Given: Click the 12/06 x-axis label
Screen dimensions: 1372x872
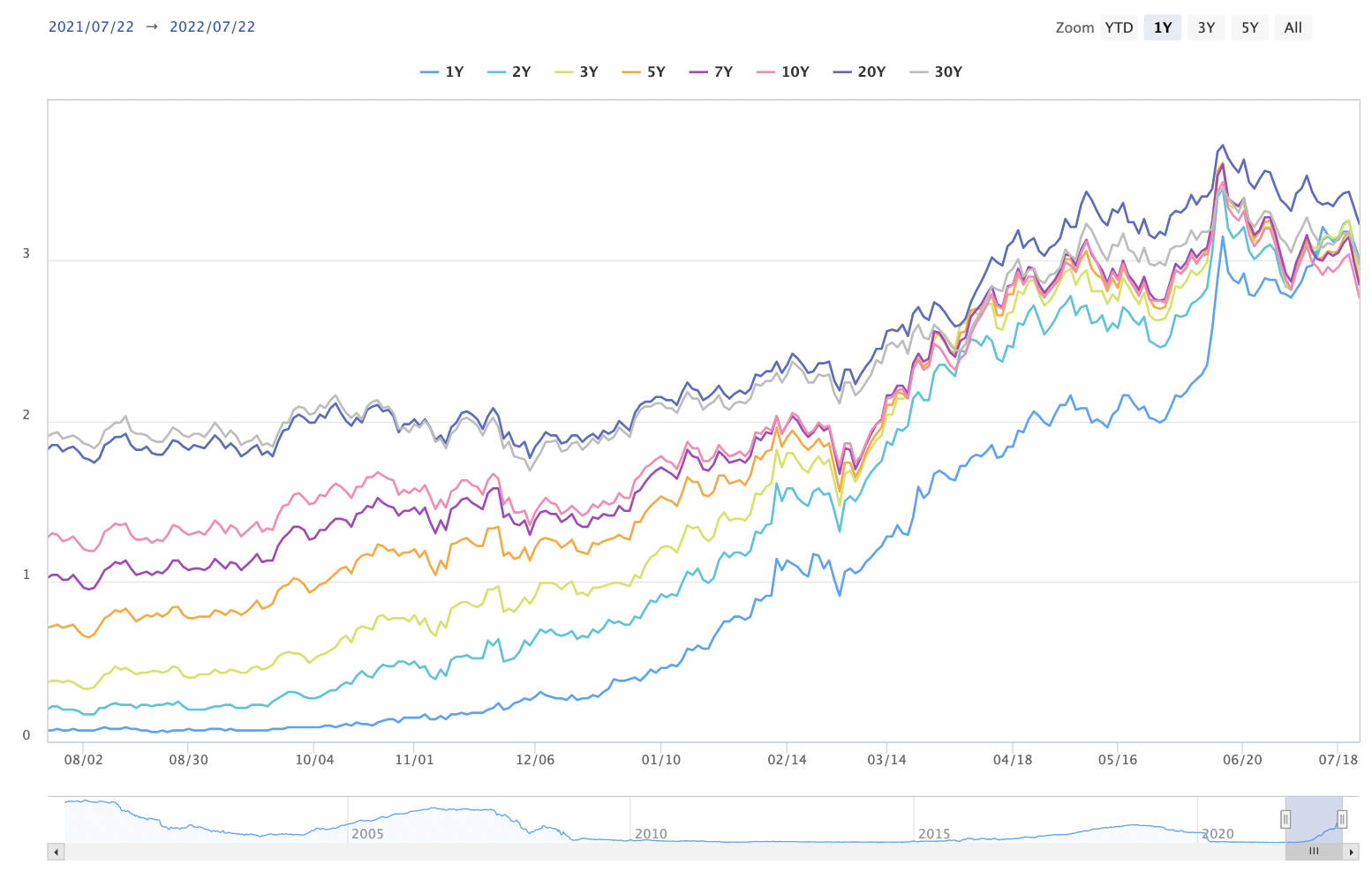Looking at the screenshot, I should pyautogui.click(x=535, y=760).
